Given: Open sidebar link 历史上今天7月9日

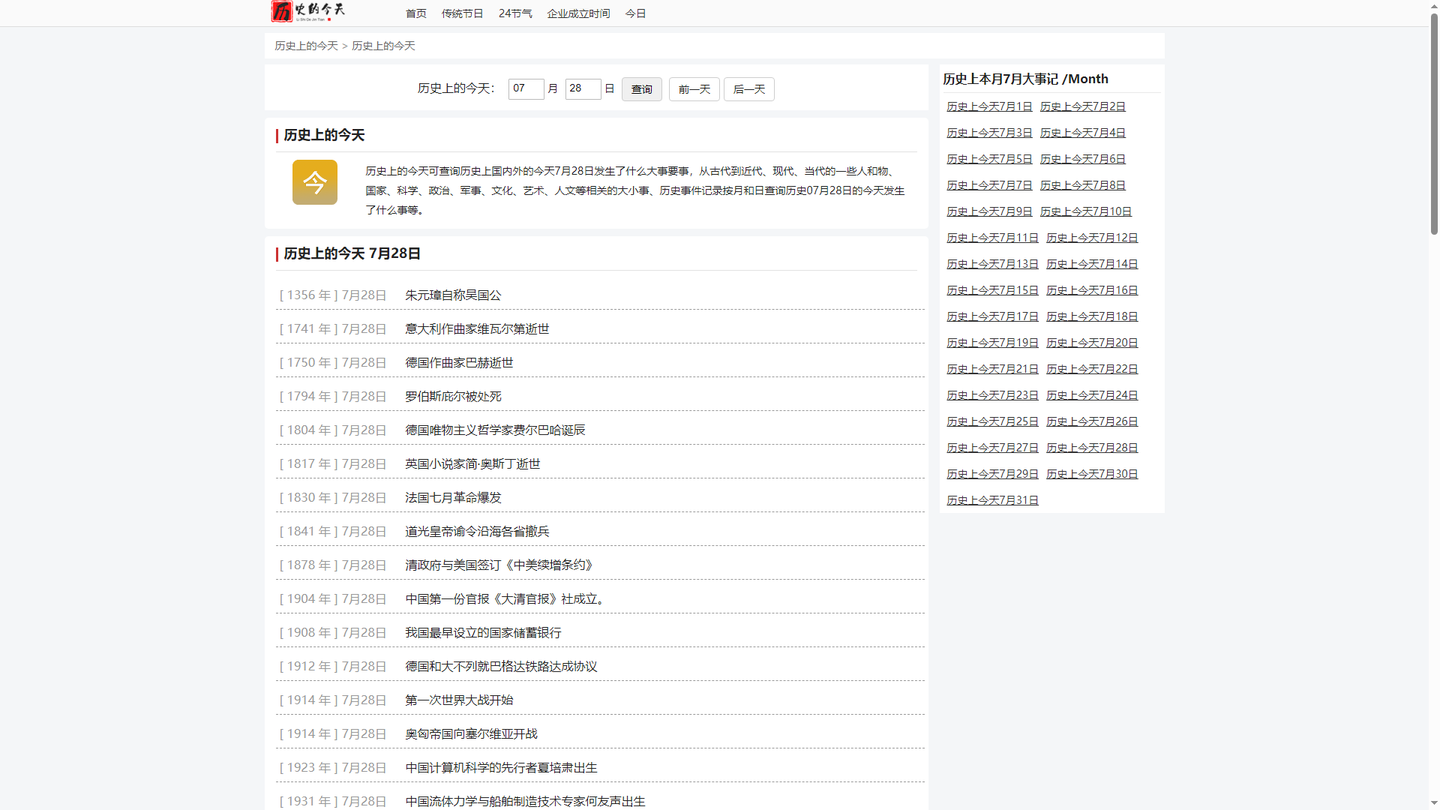Looking at the screenshot, I should pyautogui.click(x=989, y=211).
